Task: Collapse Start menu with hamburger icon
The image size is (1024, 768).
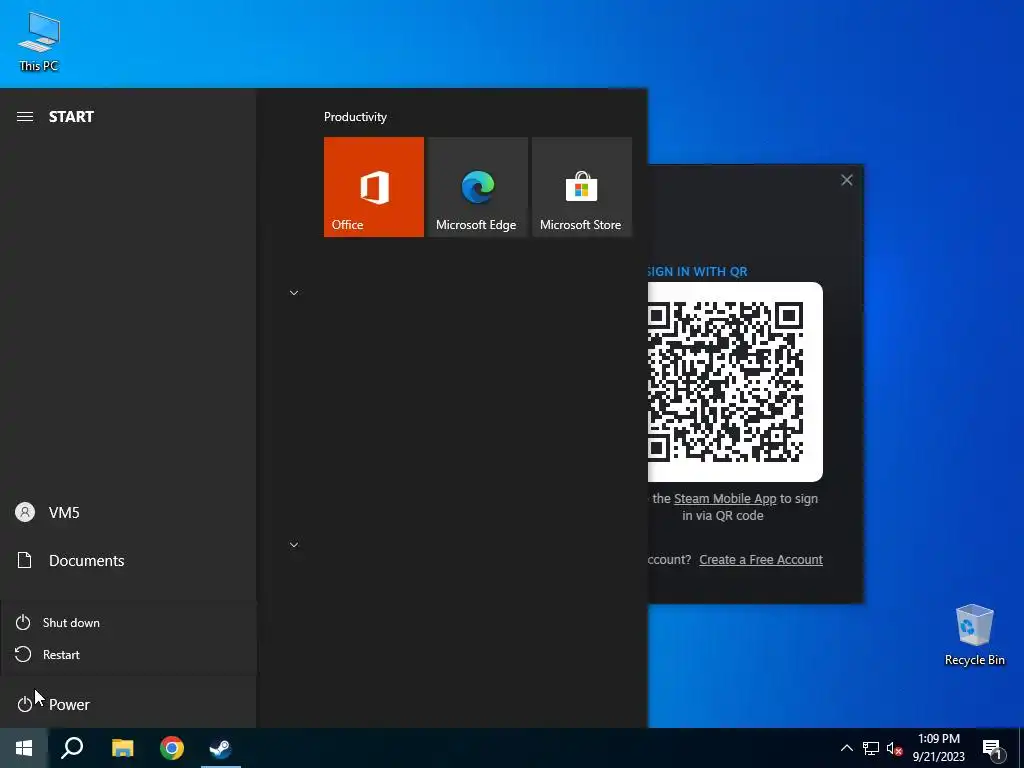Action: click(25, 117)
